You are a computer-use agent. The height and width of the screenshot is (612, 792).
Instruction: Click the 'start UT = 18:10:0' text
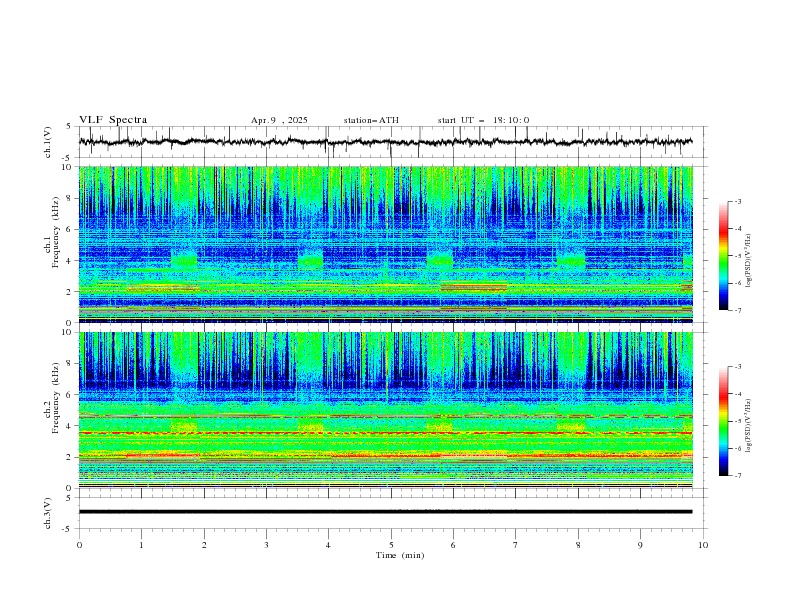(x=483, y=120)
